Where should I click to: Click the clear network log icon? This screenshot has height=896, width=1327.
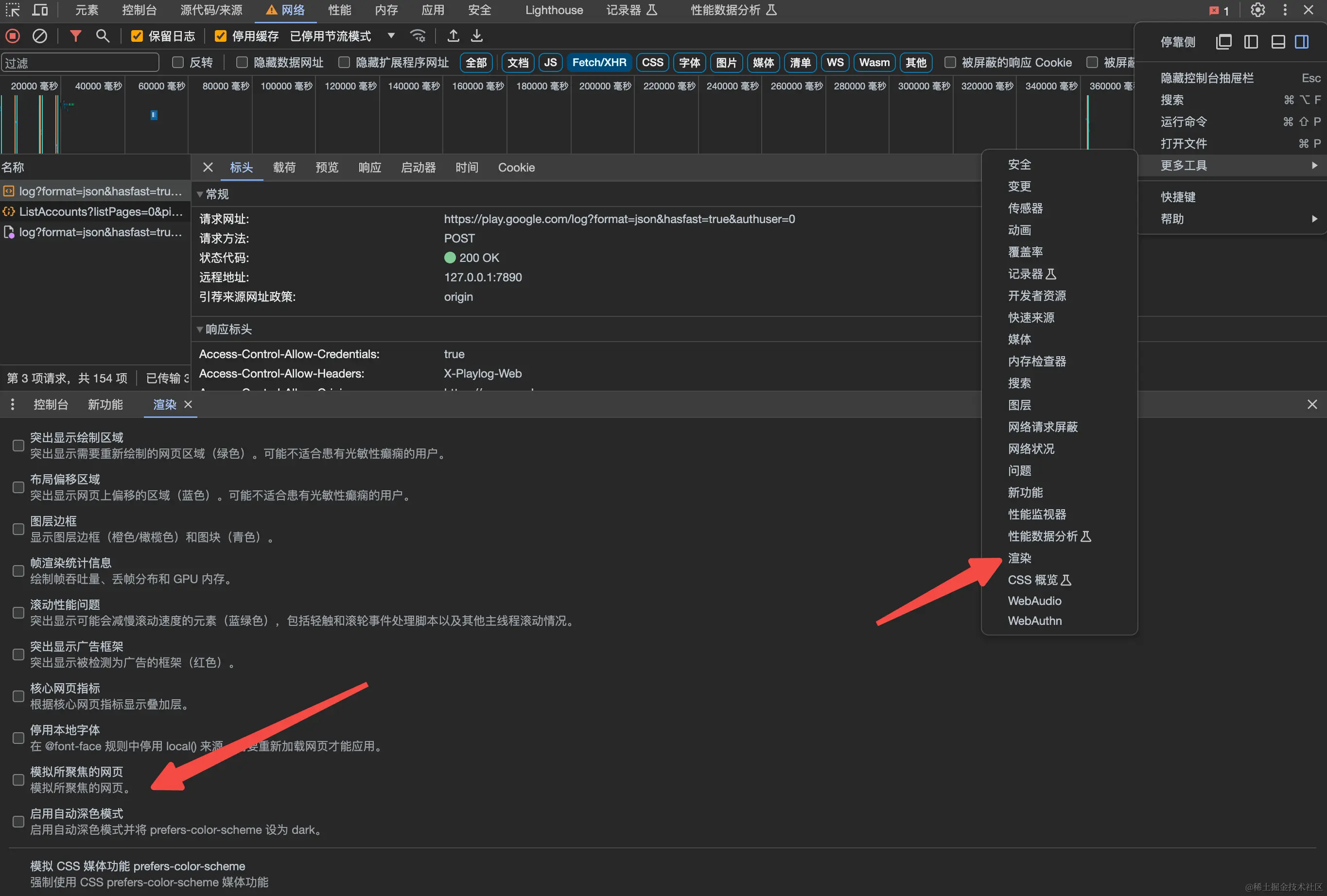(x=39, y=36)
